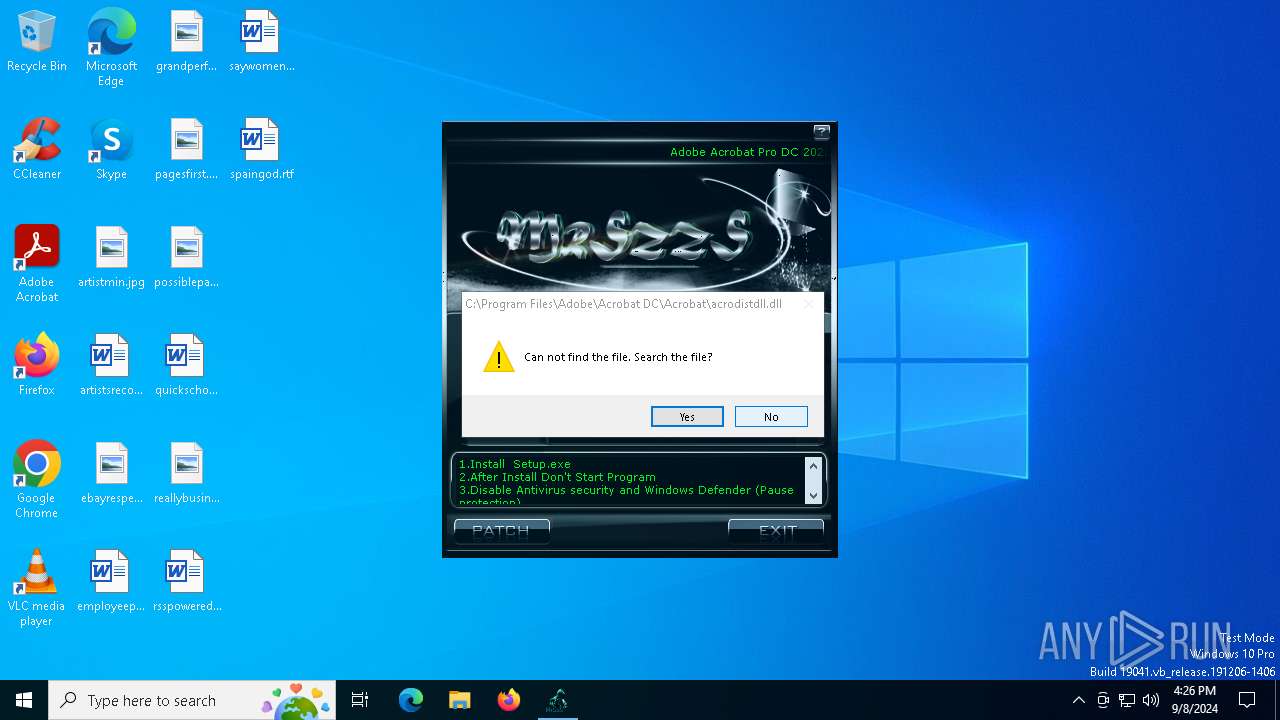Click '2.After Install Don't Start Program' line
The height and width of the screenshot is (720, 1280).
tap(557, 477)
